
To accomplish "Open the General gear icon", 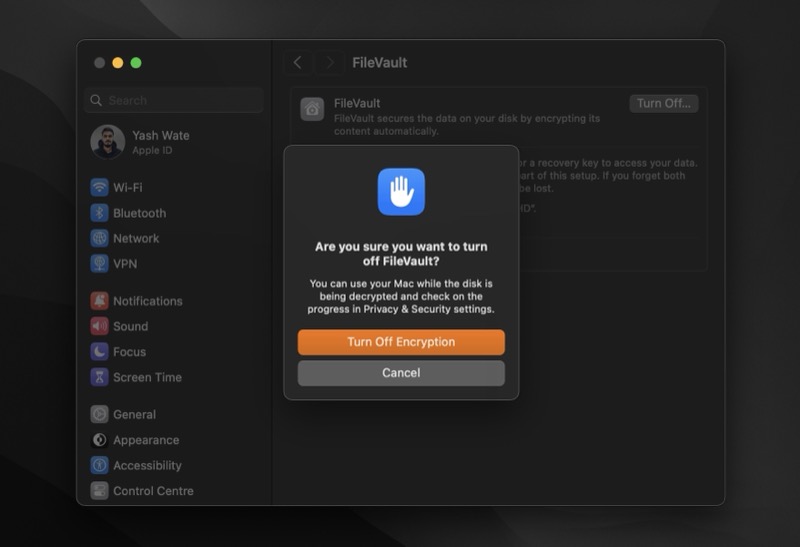I will (99, 414).
